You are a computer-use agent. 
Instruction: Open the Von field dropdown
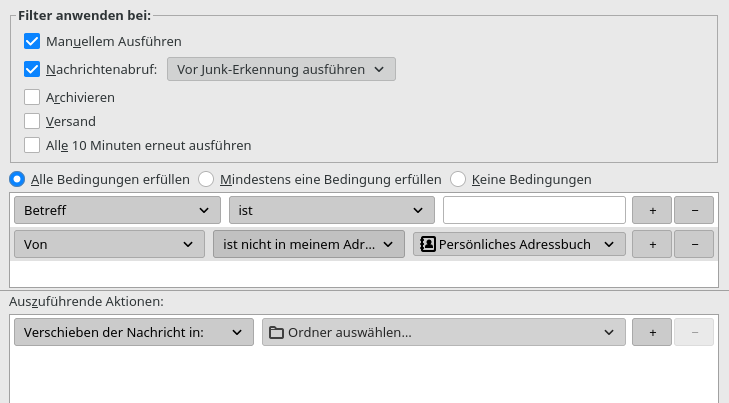click(109, 244)
